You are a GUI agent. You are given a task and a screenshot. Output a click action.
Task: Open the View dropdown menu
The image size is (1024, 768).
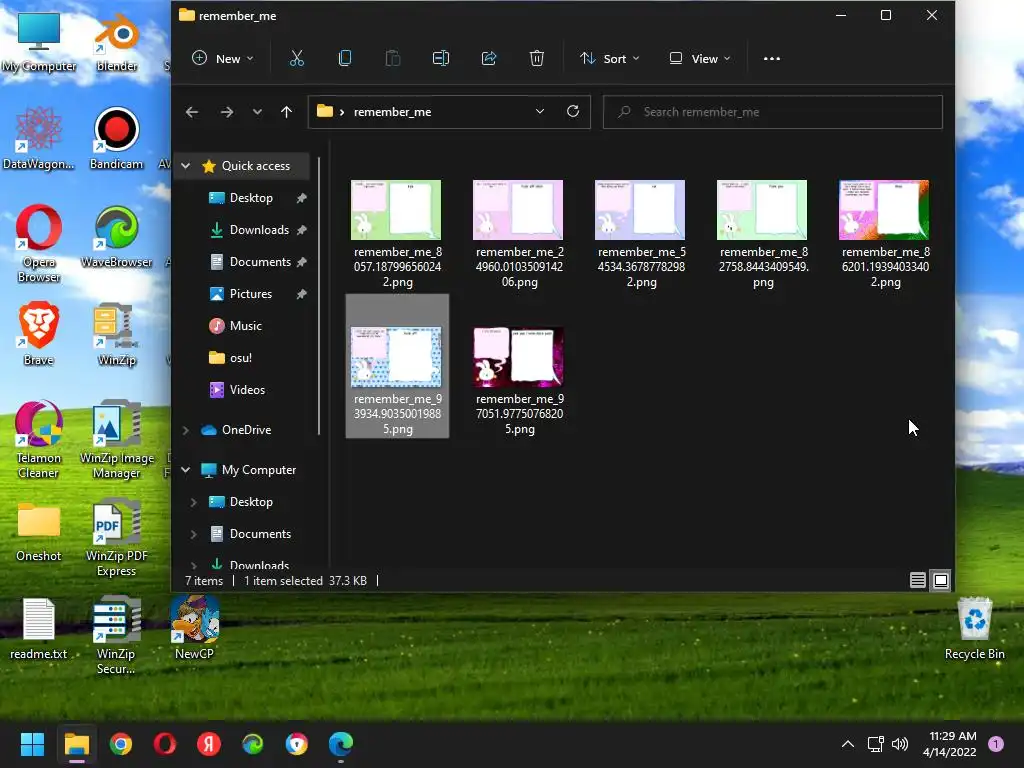(x=700, y=59)
